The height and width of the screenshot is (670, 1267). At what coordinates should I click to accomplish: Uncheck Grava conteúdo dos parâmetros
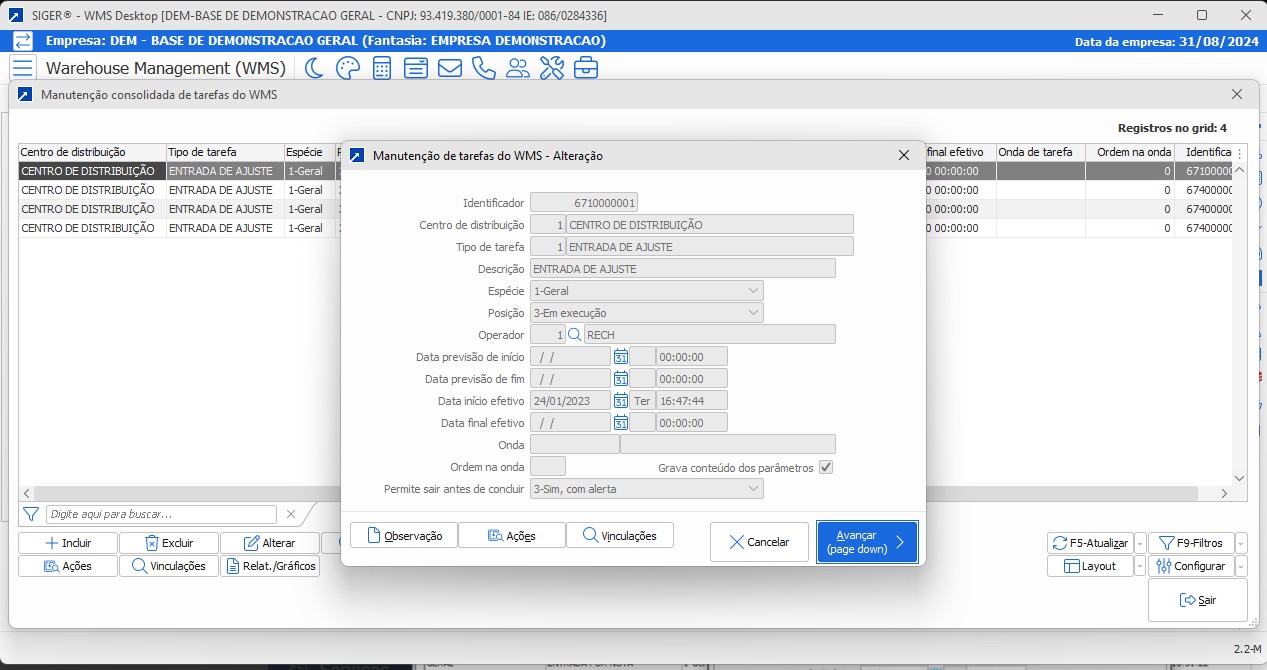pos(826,465)
